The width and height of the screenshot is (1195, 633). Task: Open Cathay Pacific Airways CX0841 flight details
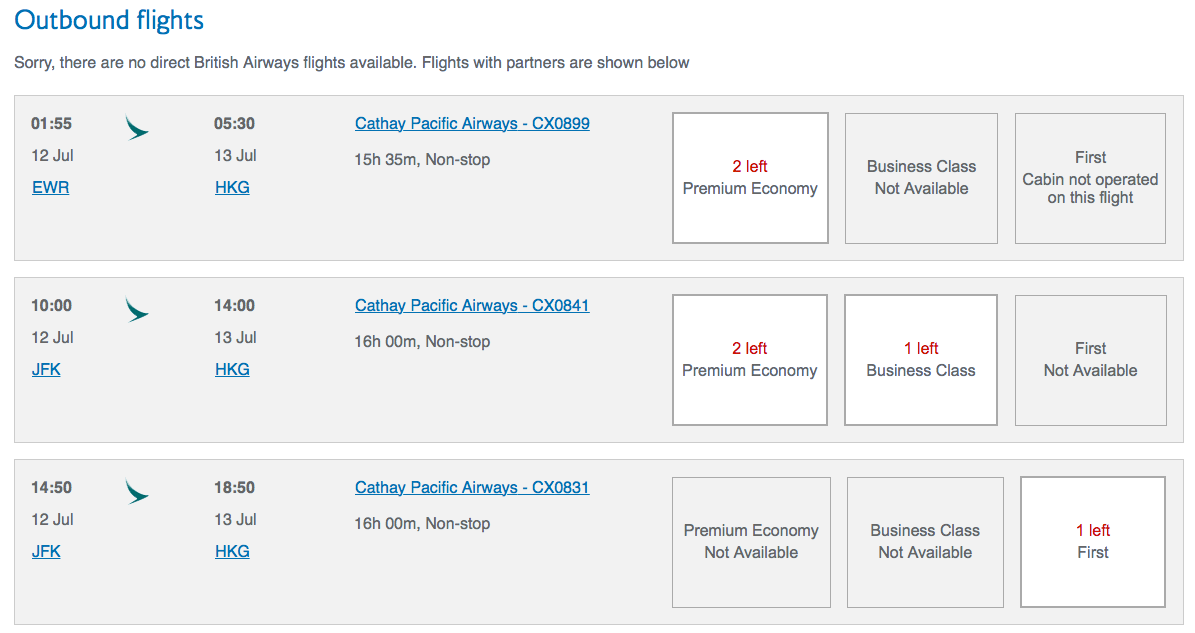click(472, 306)
